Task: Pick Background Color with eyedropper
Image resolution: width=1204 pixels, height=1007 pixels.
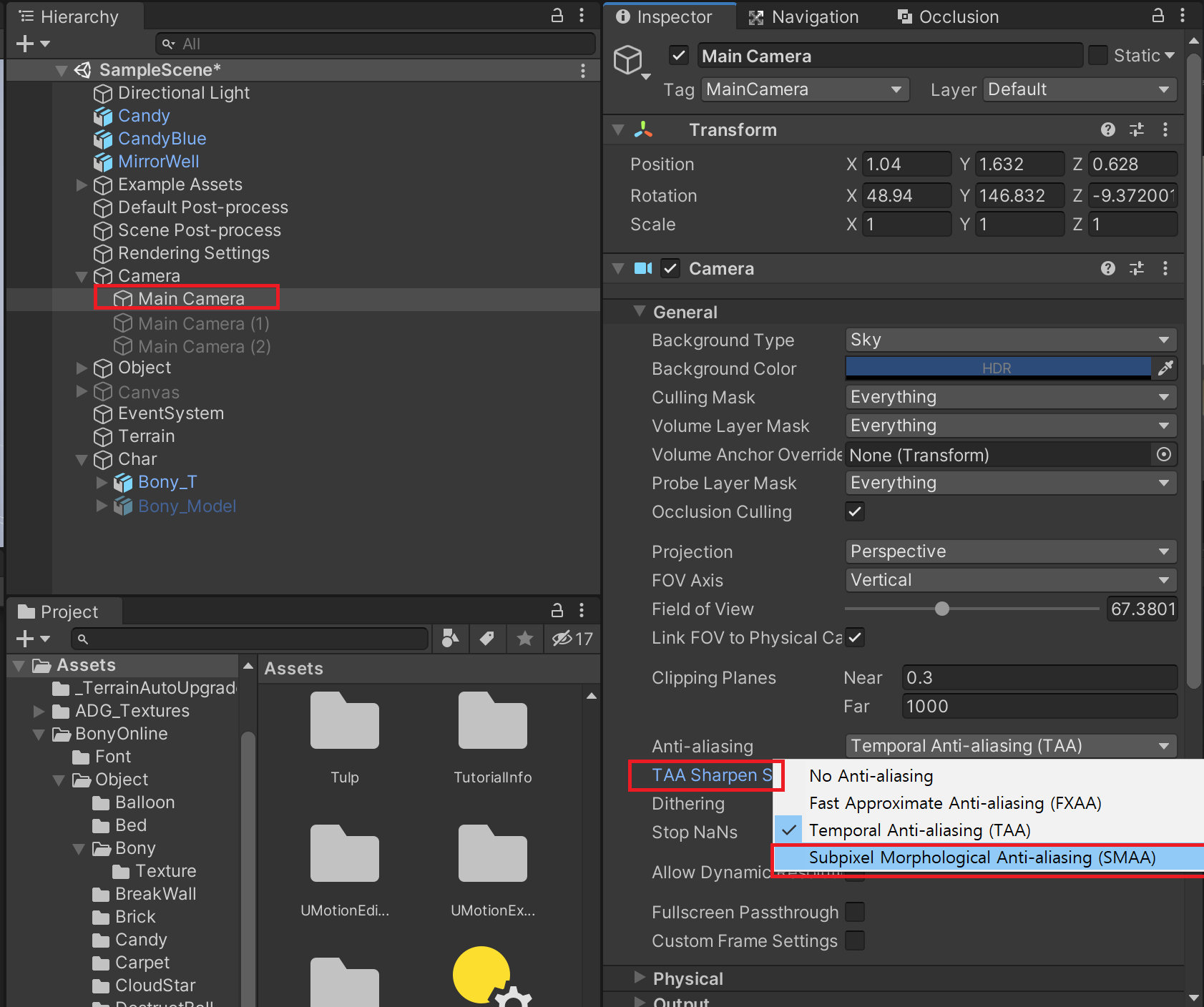Action: tap(1165, 368)
